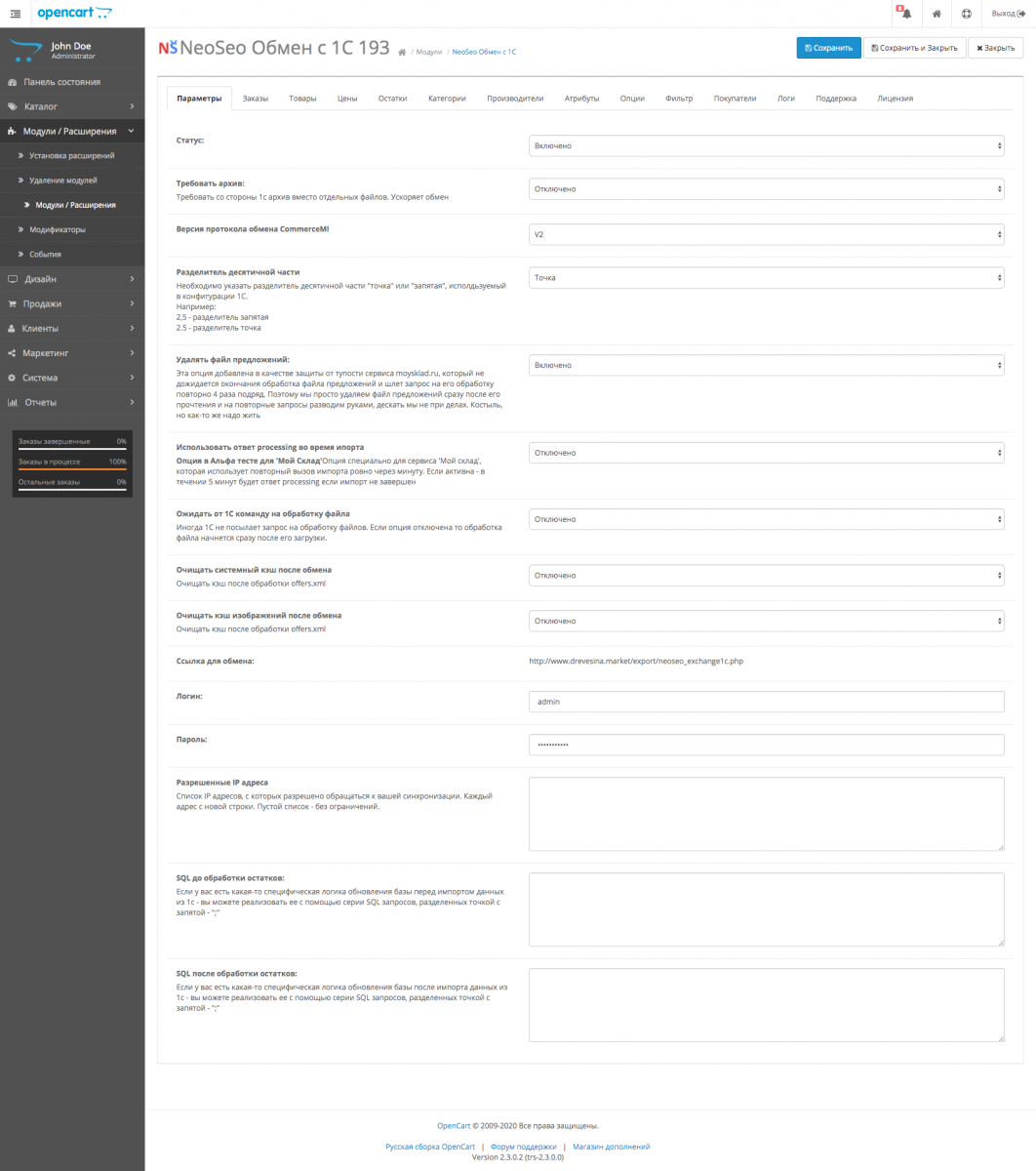
Task: Switch to the Цены tab
Action: pos(347,99)
